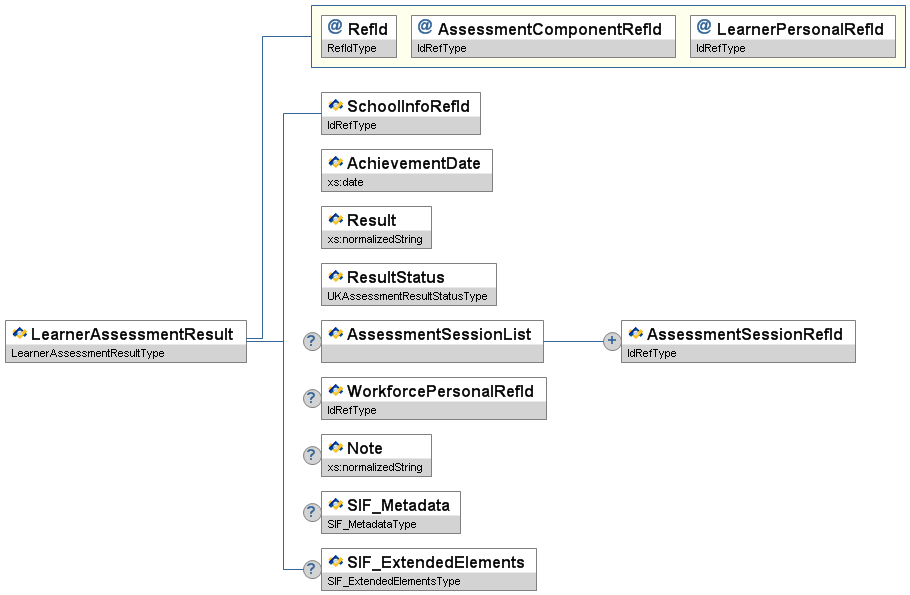Click the @ icon of AssessmentComponentRefId
This screenshot has width=910, height=595.
point(425,28)
